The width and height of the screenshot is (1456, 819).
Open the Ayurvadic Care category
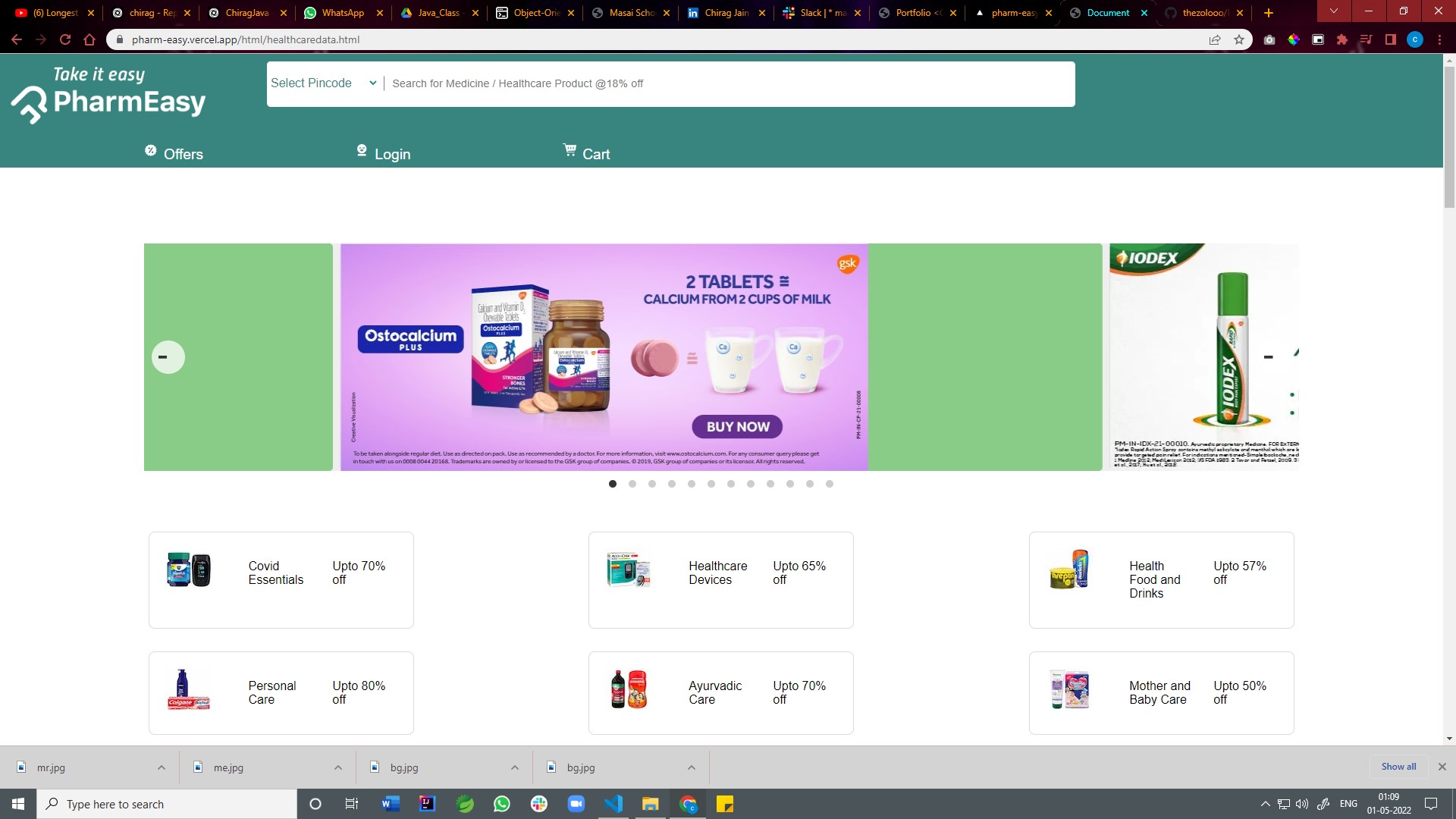pos(721,693)
